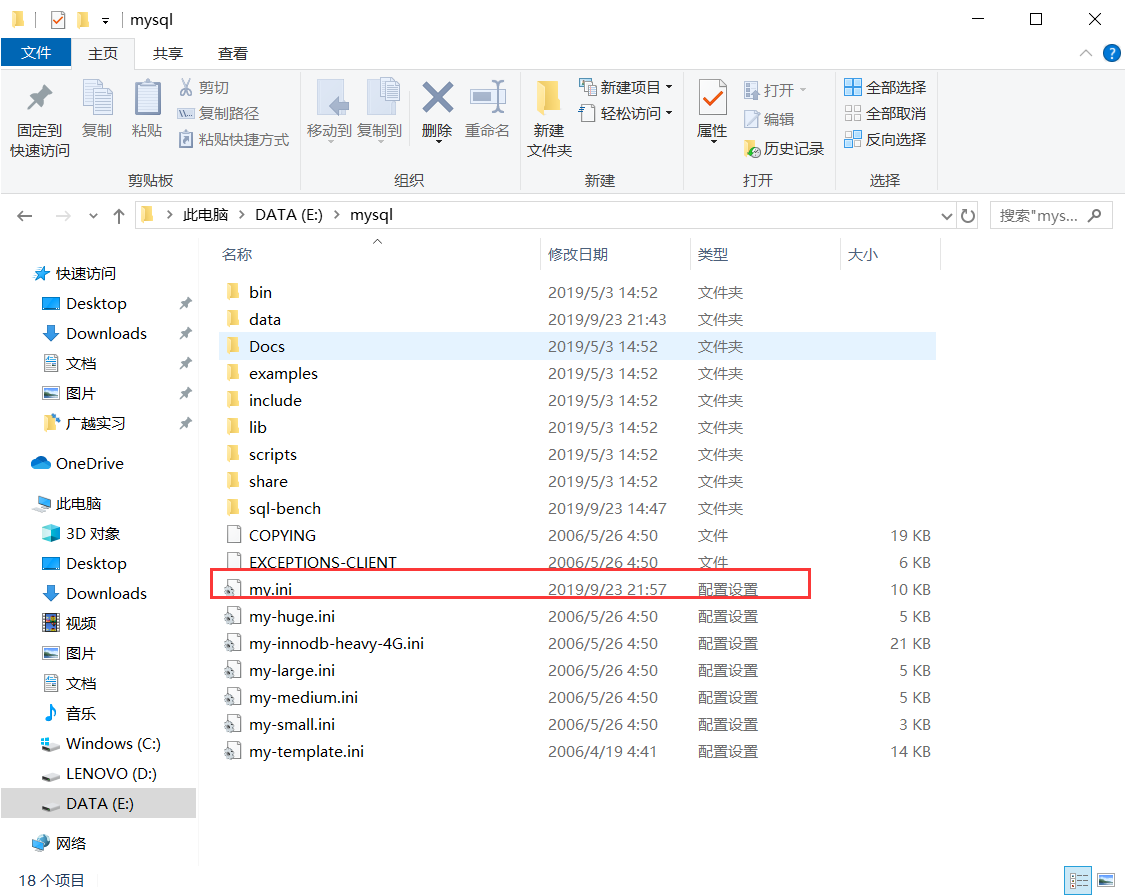Viewport: 1126px width, 896px height.
Task: Click History (历史记录) button
Action: click(x=783, y=149)
